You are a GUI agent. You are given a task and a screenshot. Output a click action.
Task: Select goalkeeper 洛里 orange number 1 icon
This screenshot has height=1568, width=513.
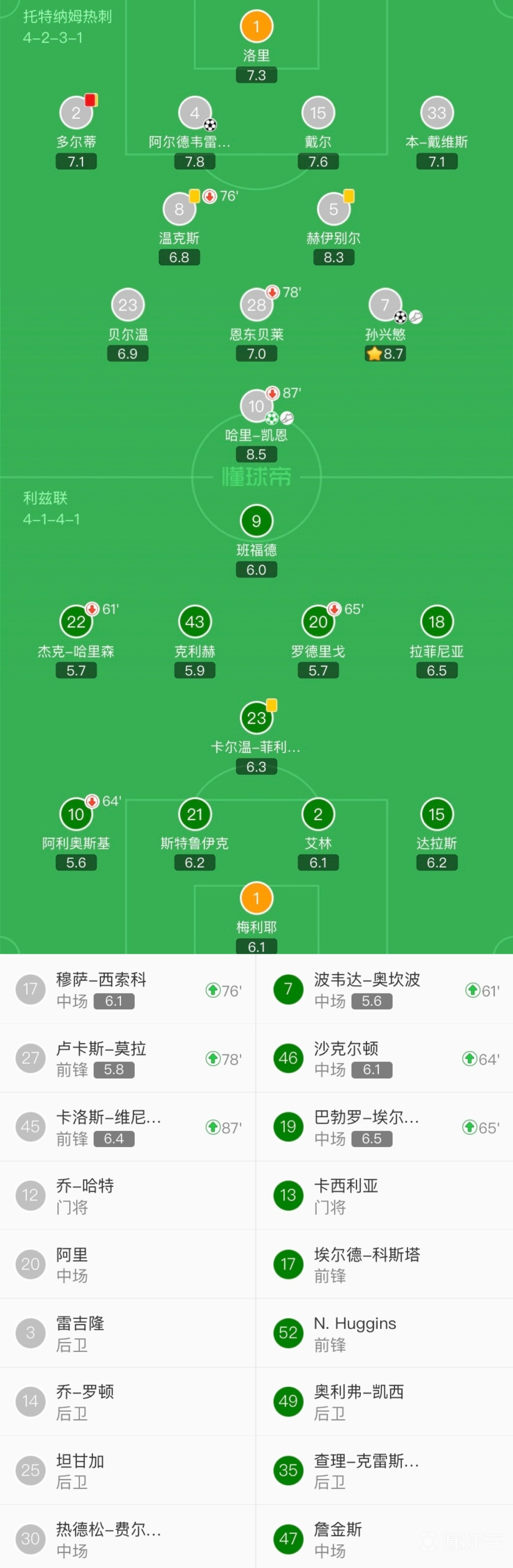[256, 26]
